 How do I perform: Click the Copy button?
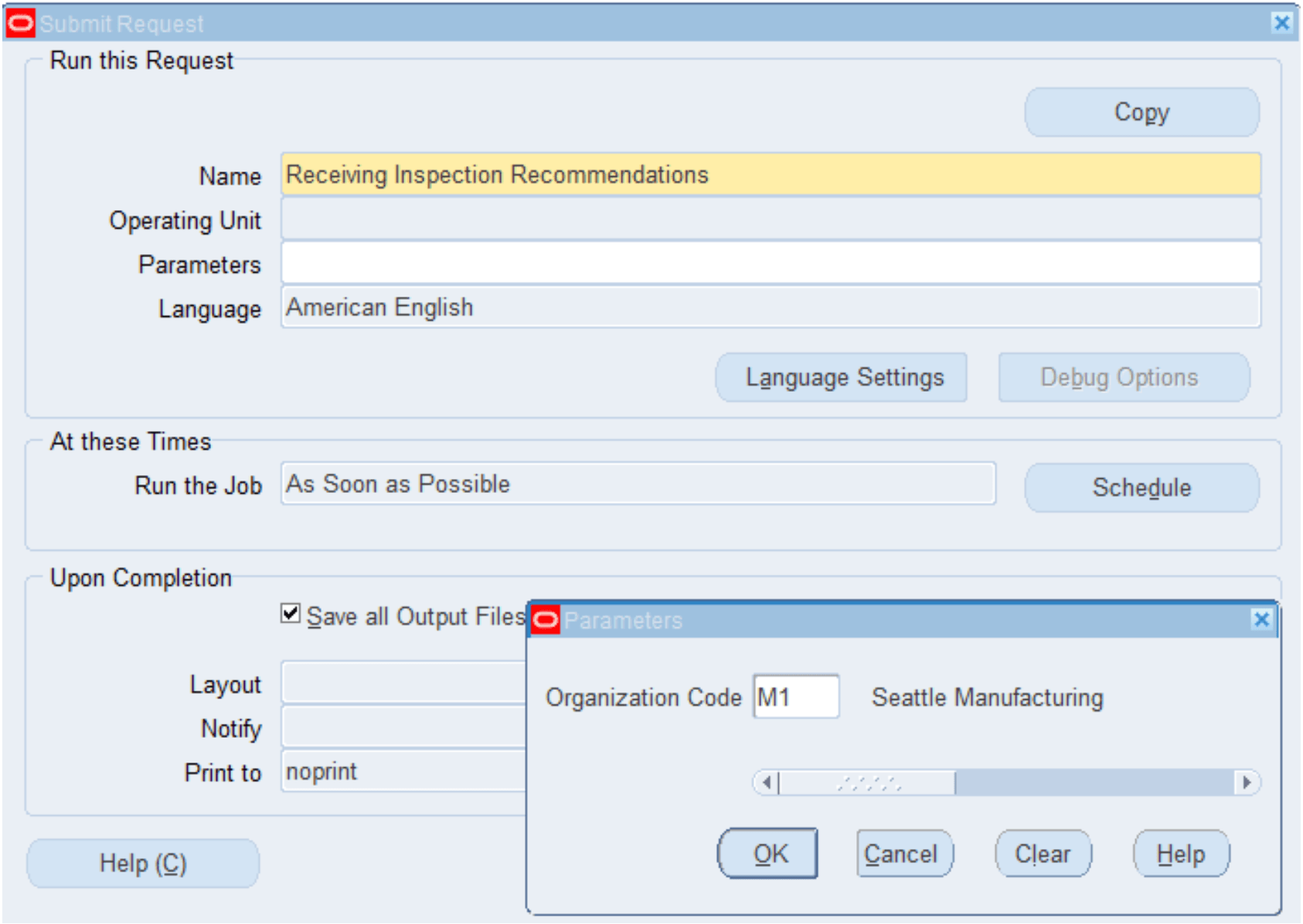tap(1141, 112)
